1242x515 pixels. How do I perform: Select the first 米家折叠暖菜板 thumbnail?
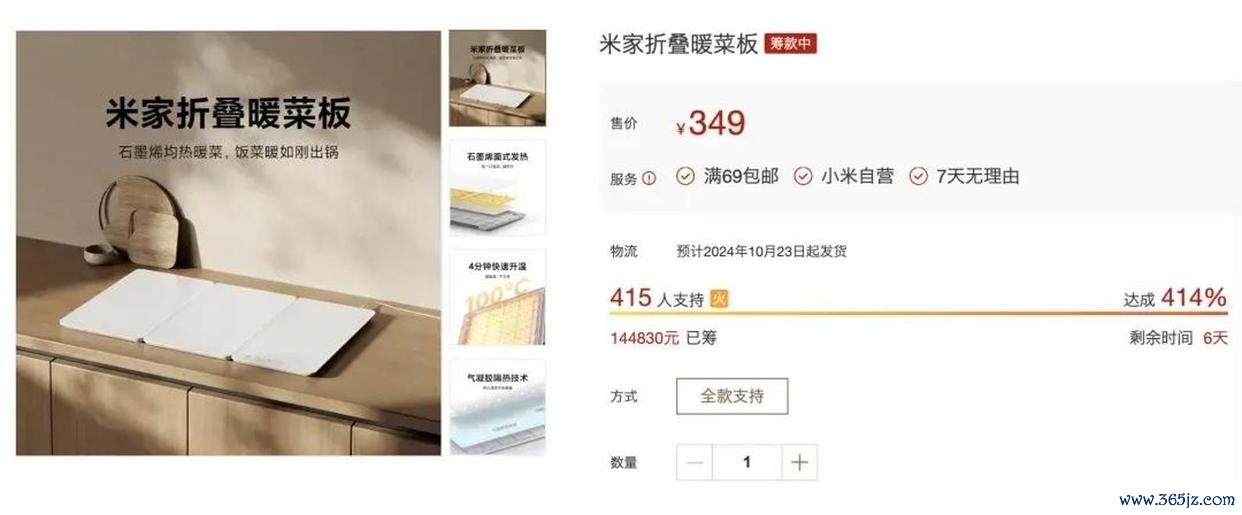click(x=497, y=79)
